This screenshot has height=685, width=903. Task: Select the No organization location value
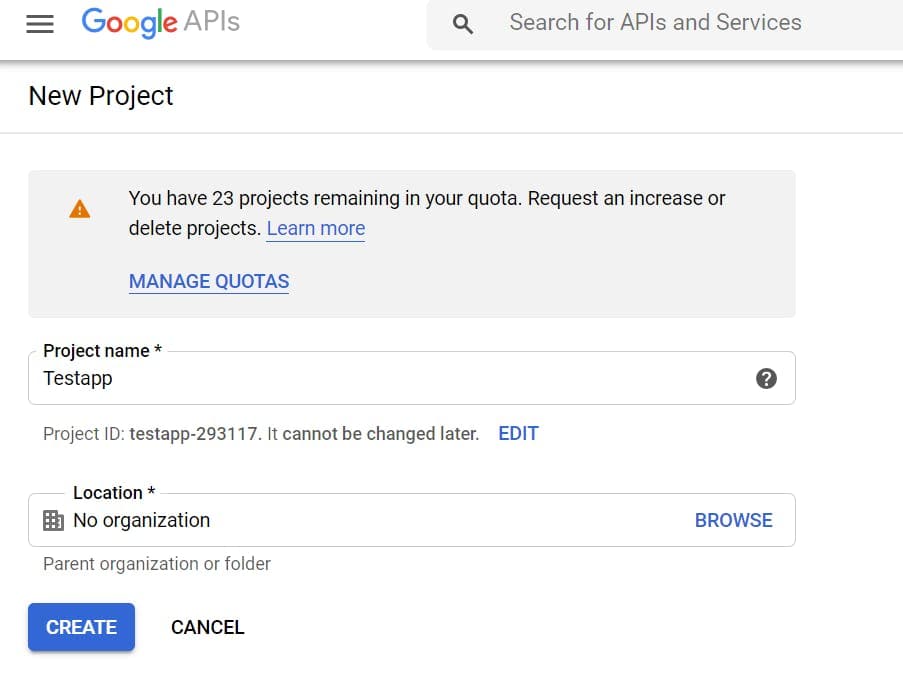click(141, 520)
